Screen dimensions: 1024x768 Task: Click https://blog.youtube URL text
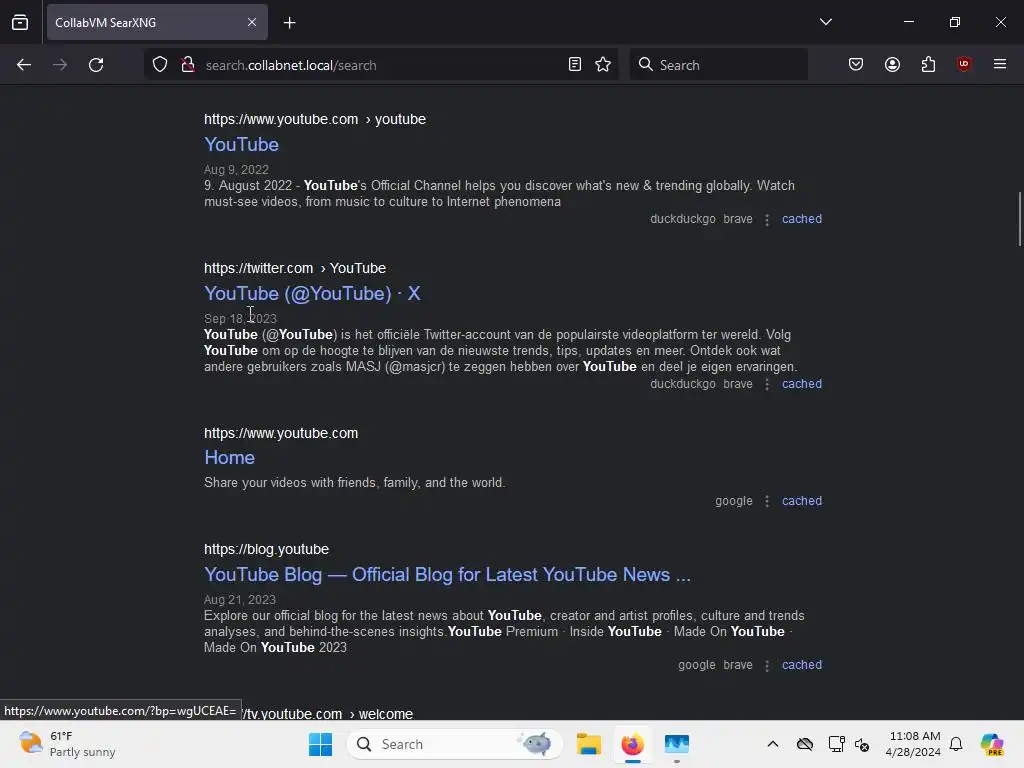point(266,549)
